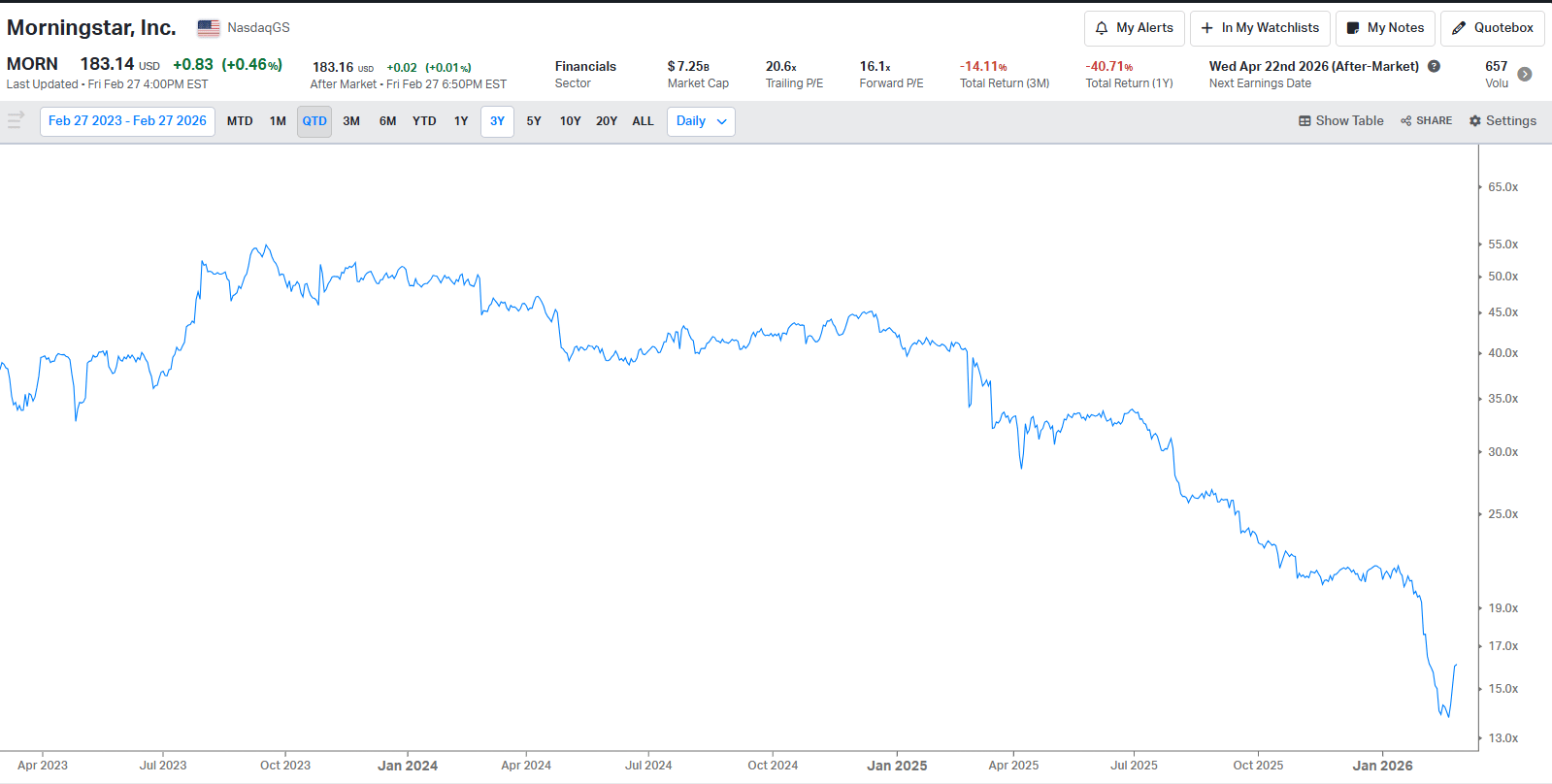Click the Oct 2025 x-axis label
Viewport: 1552px width, 784px height.
[x=1258, y=766]
